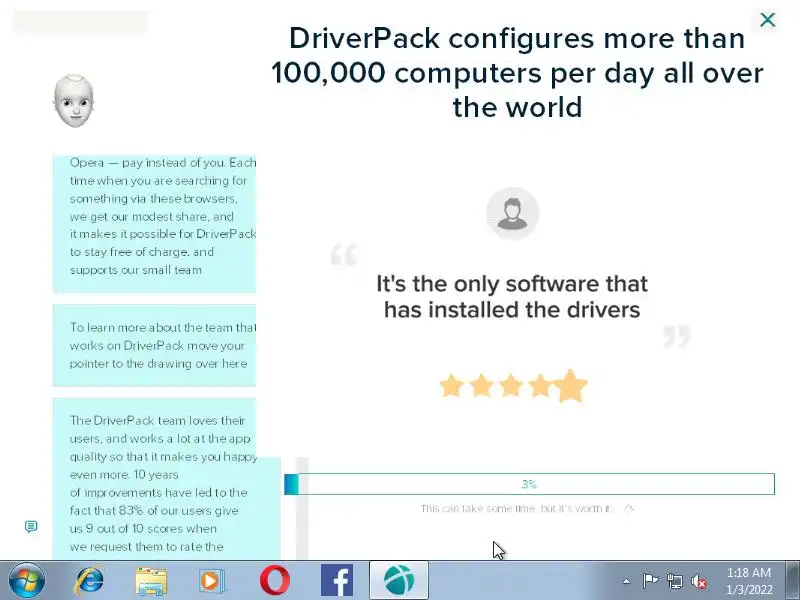Open the Windows Start menu orb
This screenshot has height=600, width=800.
pyautogui.click(x=27, y=580)
